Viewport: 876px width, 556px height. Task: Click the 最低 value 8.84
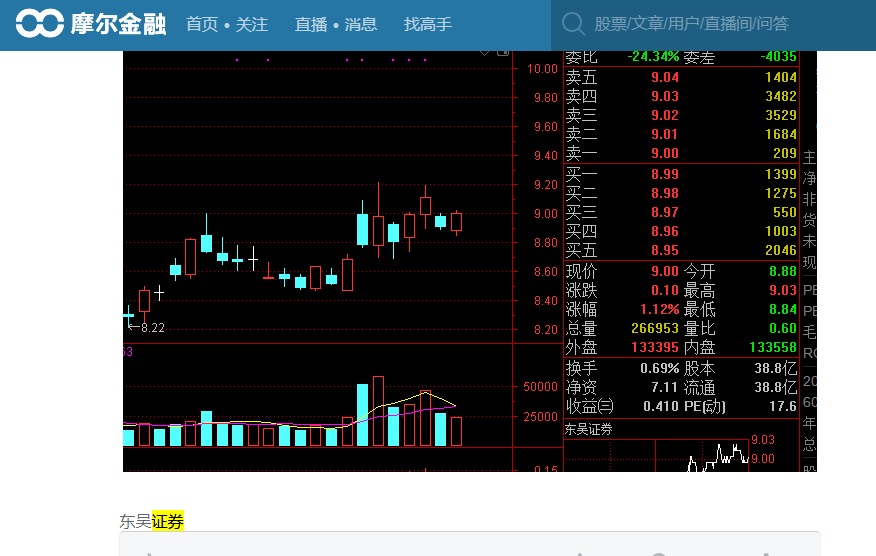point(783,309)
